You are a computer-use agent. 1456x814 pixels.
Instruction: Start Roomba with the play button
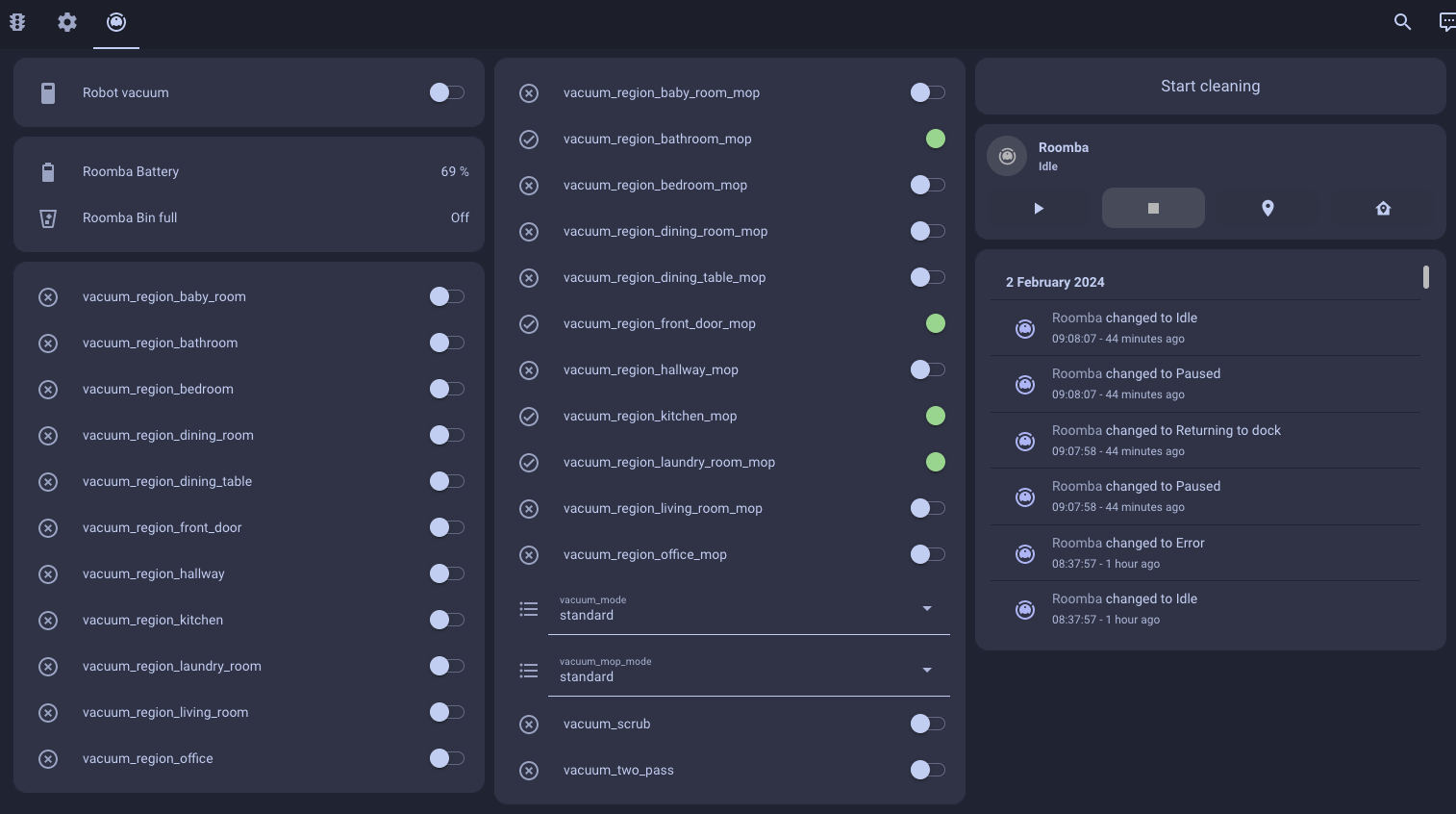click(1039, 208)
